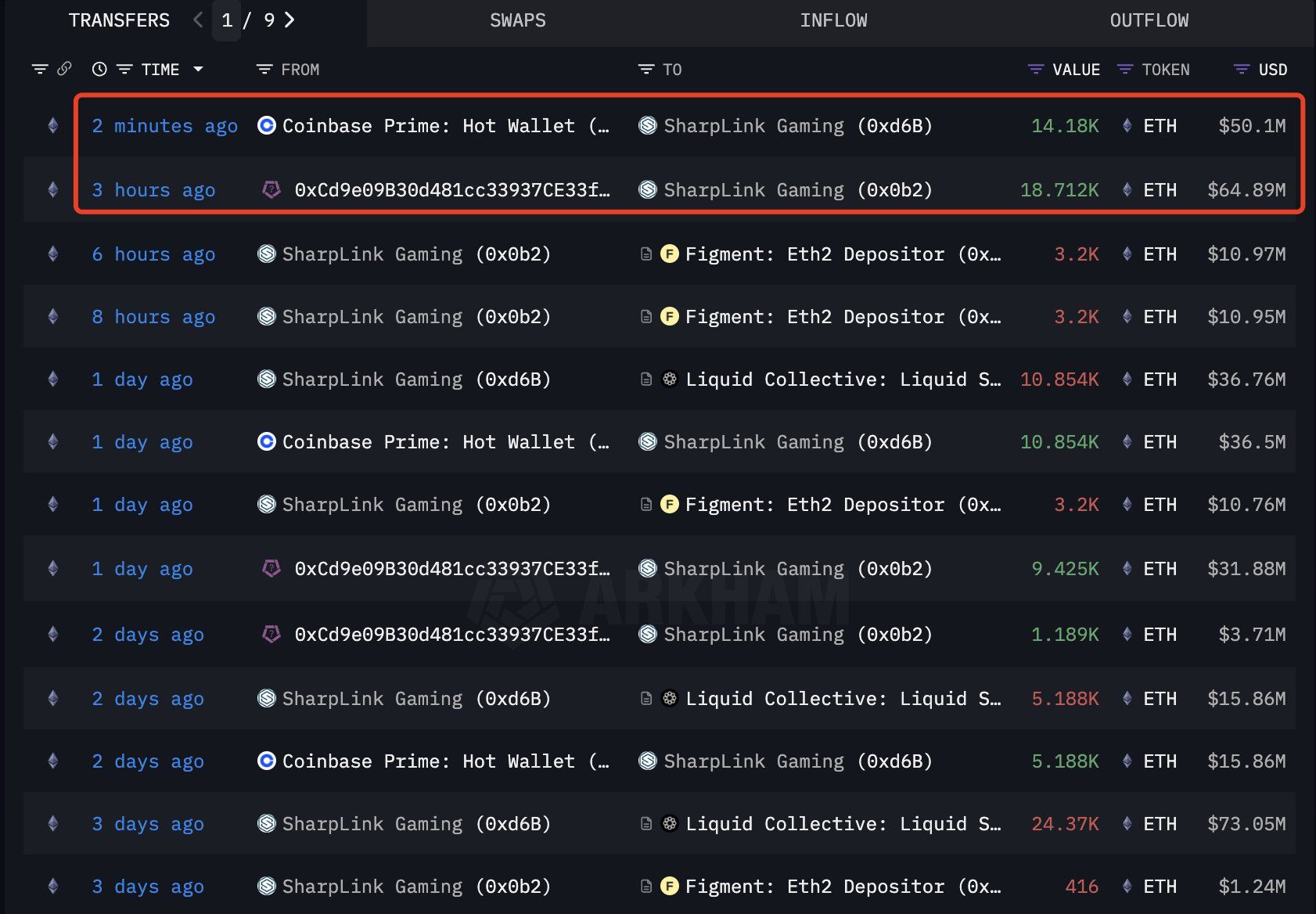
Task: Open Coinbase Prime: Hot Wallet in the 2 days ago row
Action: pyautogui.click(x=445, y=761)
